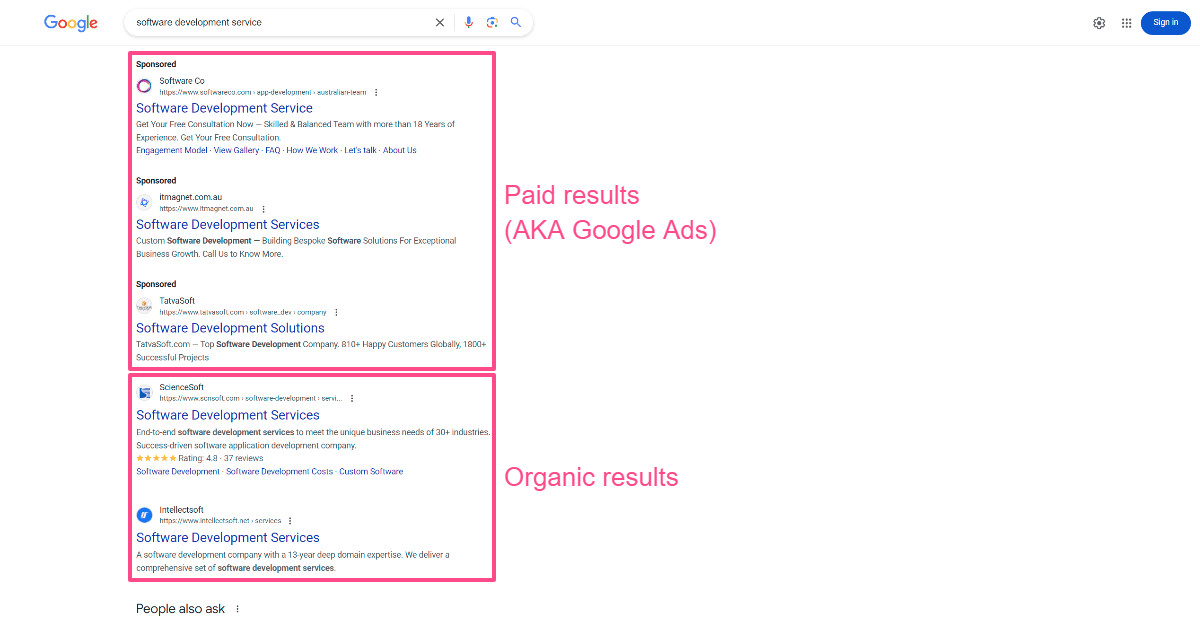1200x617 pixels.
Task: Open Intellectsoft's Software Development Services result
Action: pyautogui.click(x=228, y=538)
